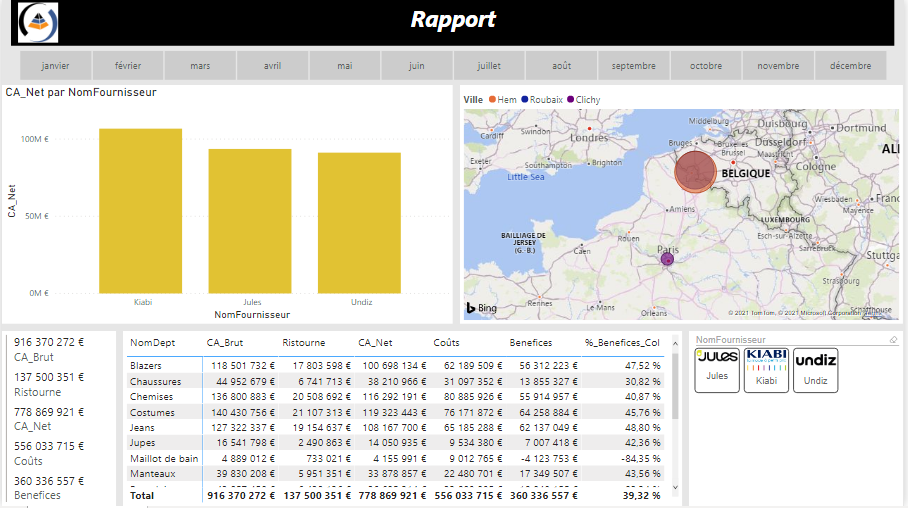Viewport: 908px width, 508px height.
Task: Sort table by the NomDept column header
Action: [x=151, y=342]
